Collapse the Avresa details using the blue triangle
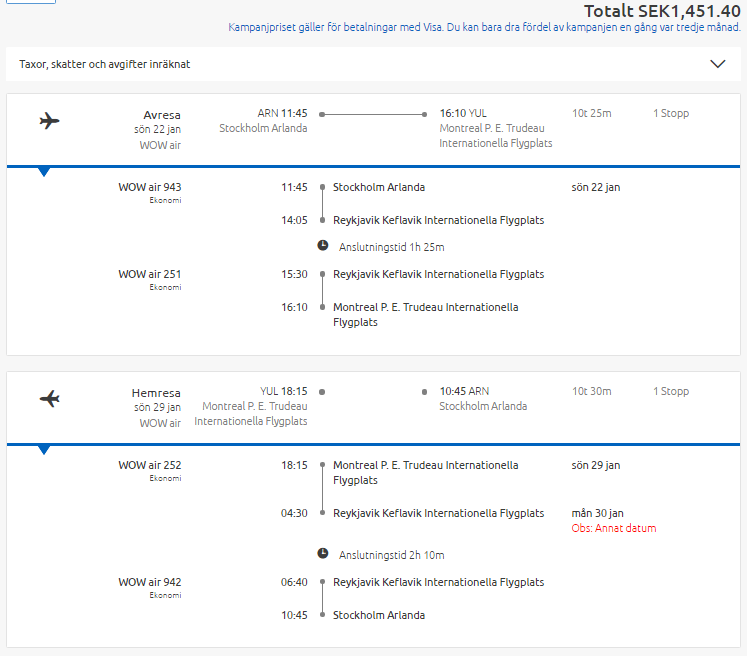Viewport: 747px width, 656px height. (x=44, y=172)
